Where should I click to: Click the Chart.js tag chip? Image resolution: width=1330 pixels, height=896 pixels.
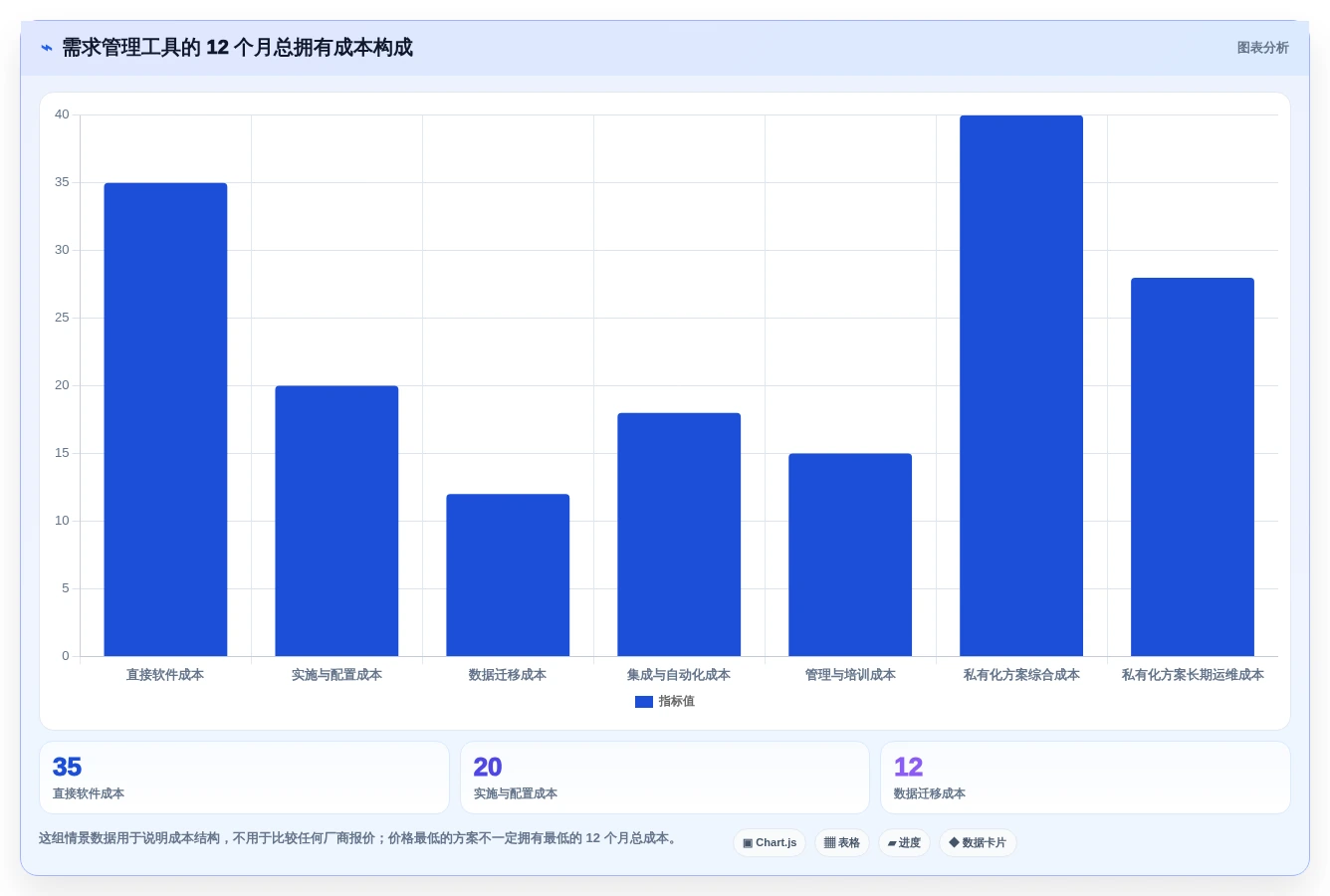(x=770, y=843)
